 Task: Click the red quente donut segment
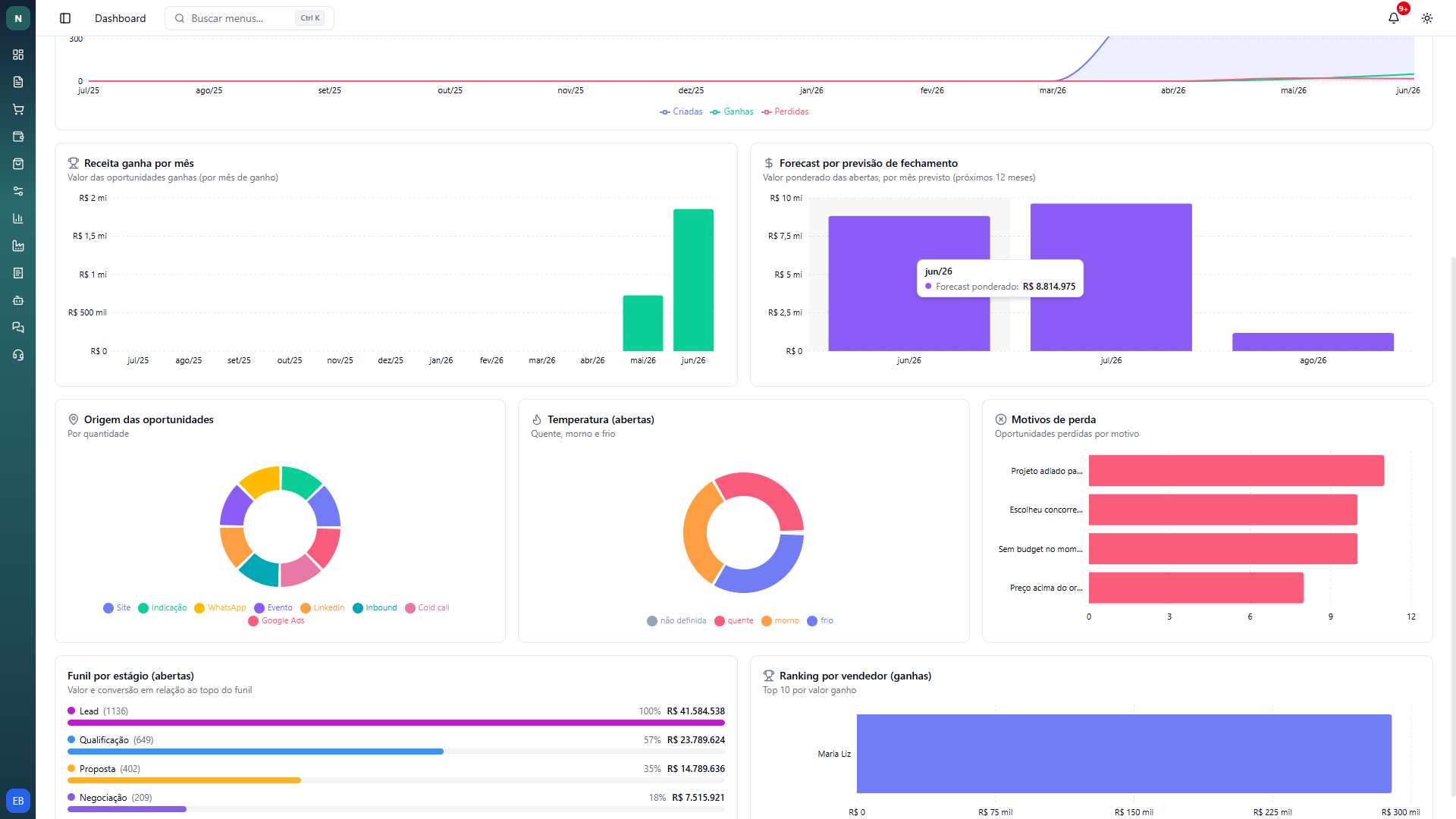coord(766,493)
